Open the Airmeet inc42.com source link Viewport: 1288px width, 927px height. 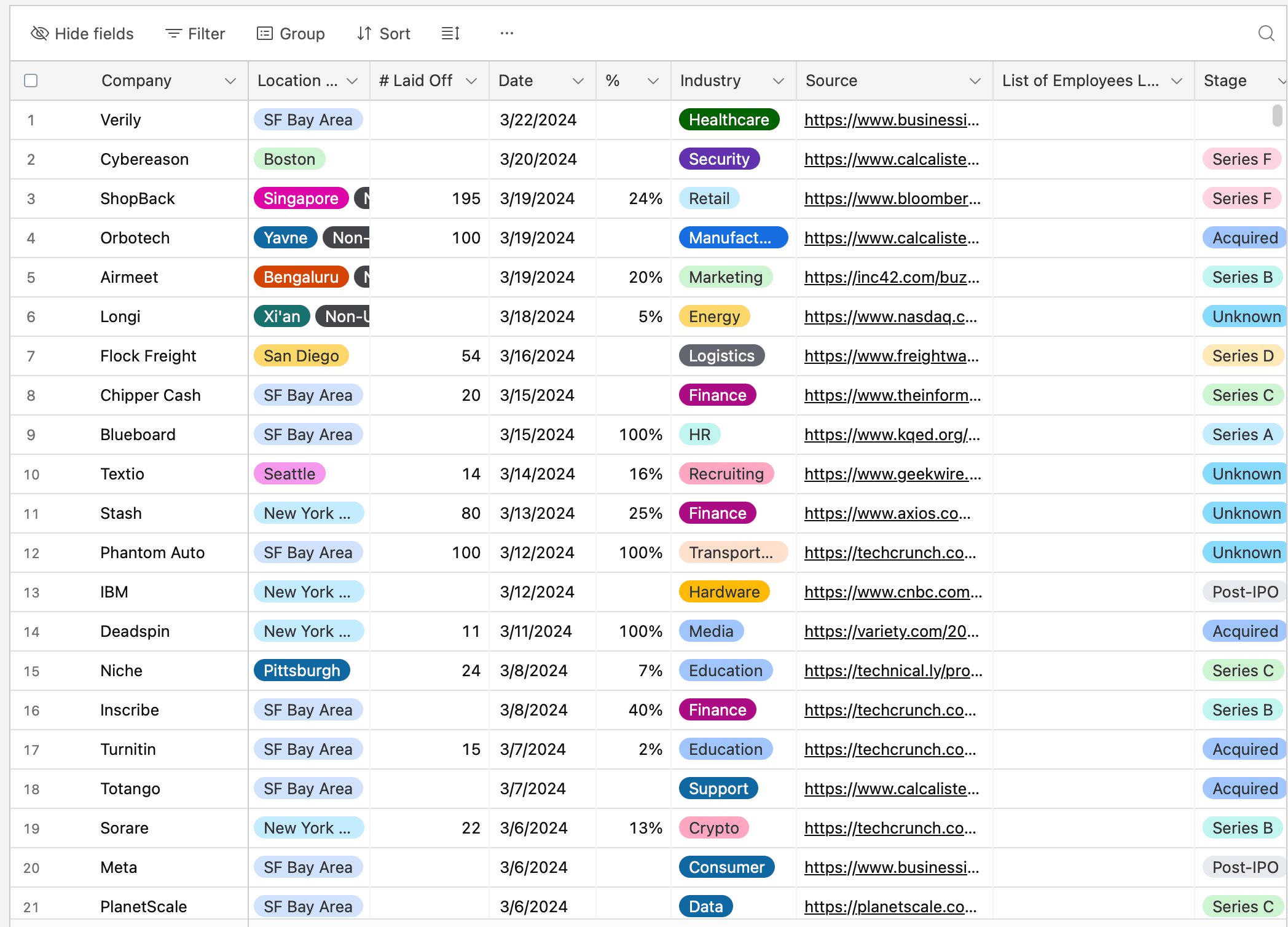click(x=891, y=277)
